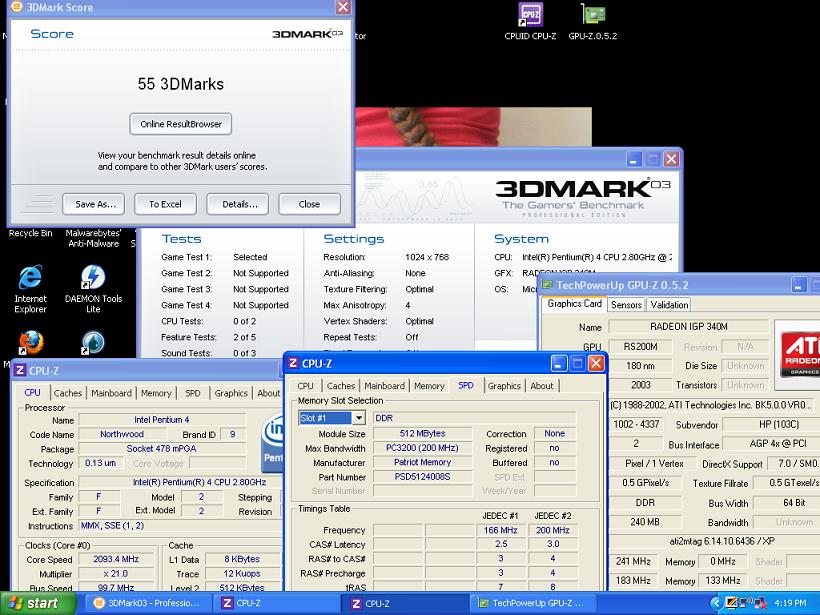This screenshot has height=615, width=820.
Task: Switch to 3DMark03 Professional taskbar button
Action: (x=147, y=603)
